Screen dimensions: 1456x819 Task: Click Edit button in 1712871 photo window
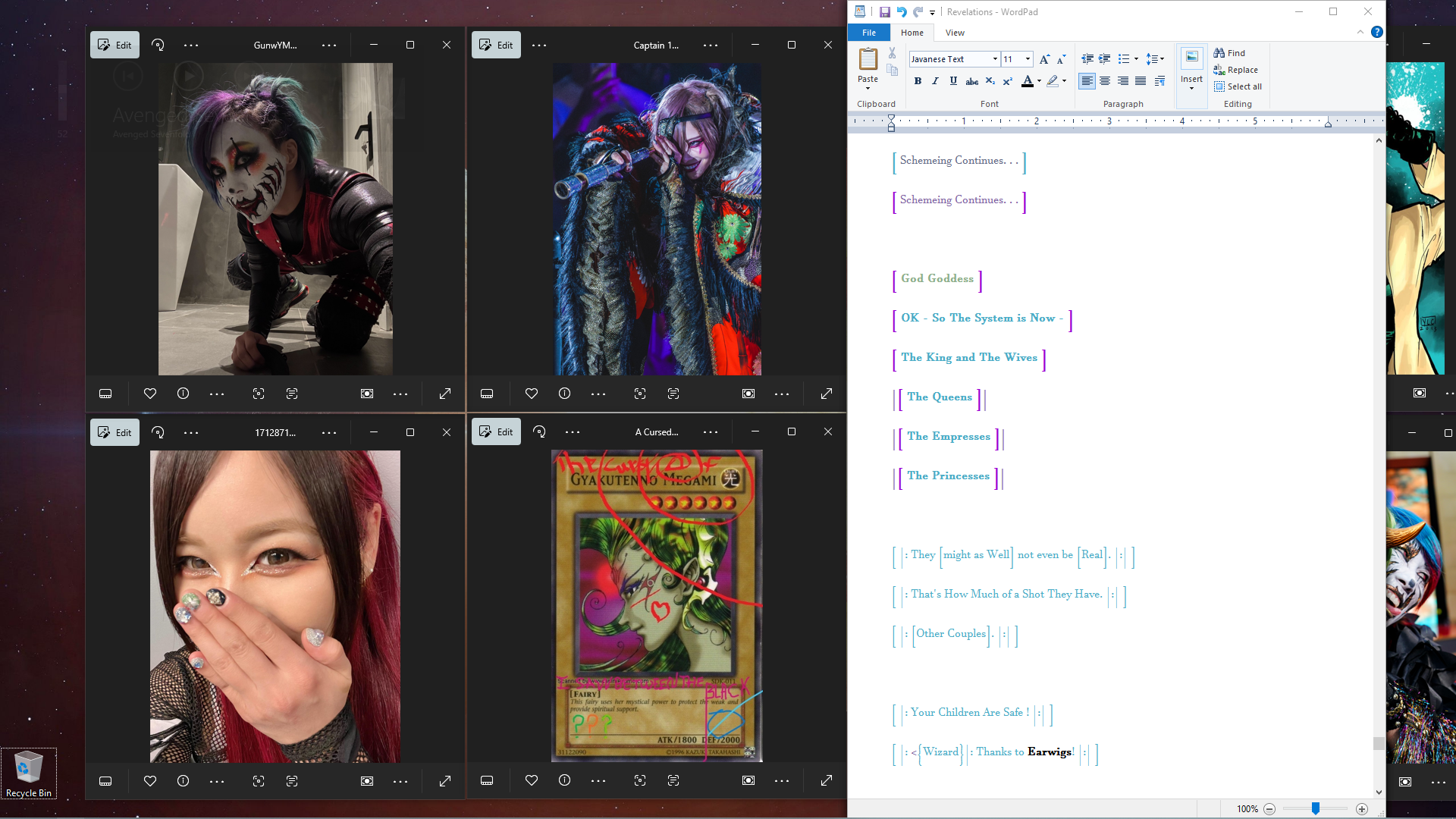point(115,432)
